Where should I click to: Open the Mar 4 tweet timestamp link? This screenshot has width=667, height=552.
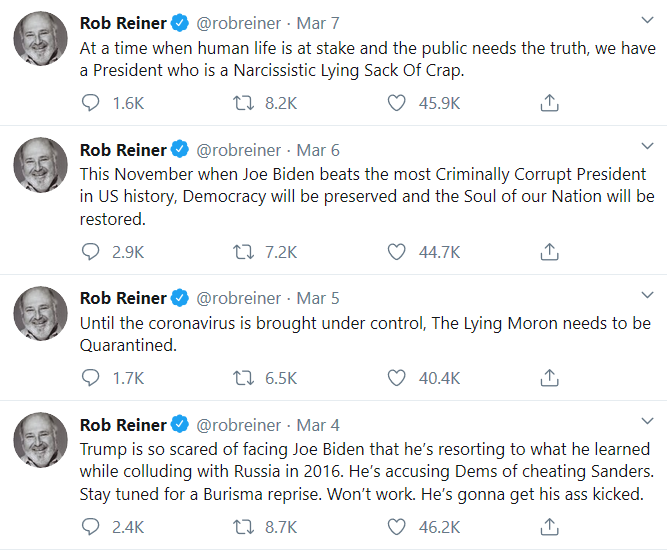click(318, 425)
